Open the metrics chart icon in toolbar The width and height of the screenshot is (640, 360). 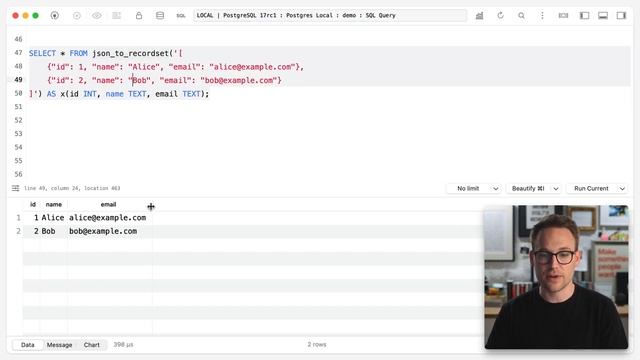480,16
